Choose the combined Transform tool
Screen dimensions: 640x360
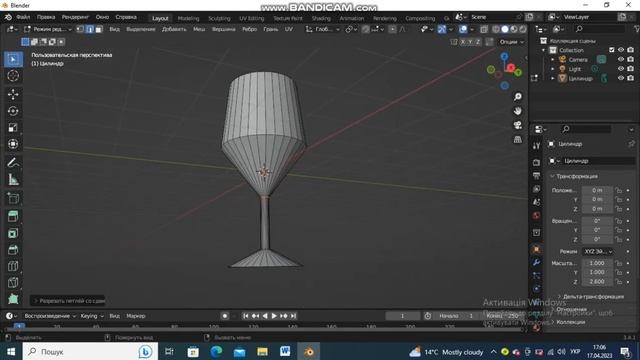coord(13,144)
